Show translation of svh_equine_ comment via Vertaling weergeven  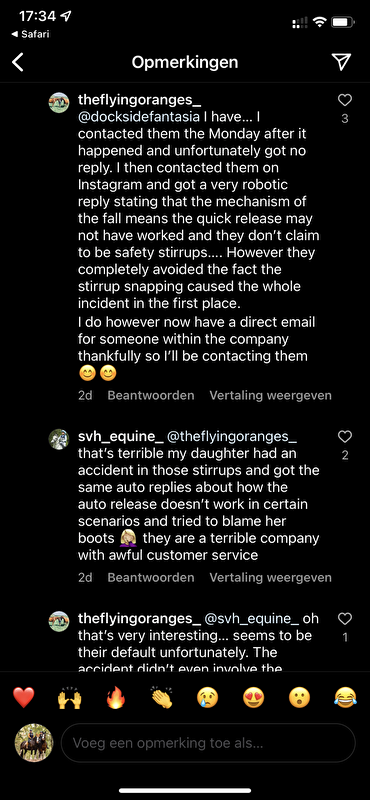(270, 578)
